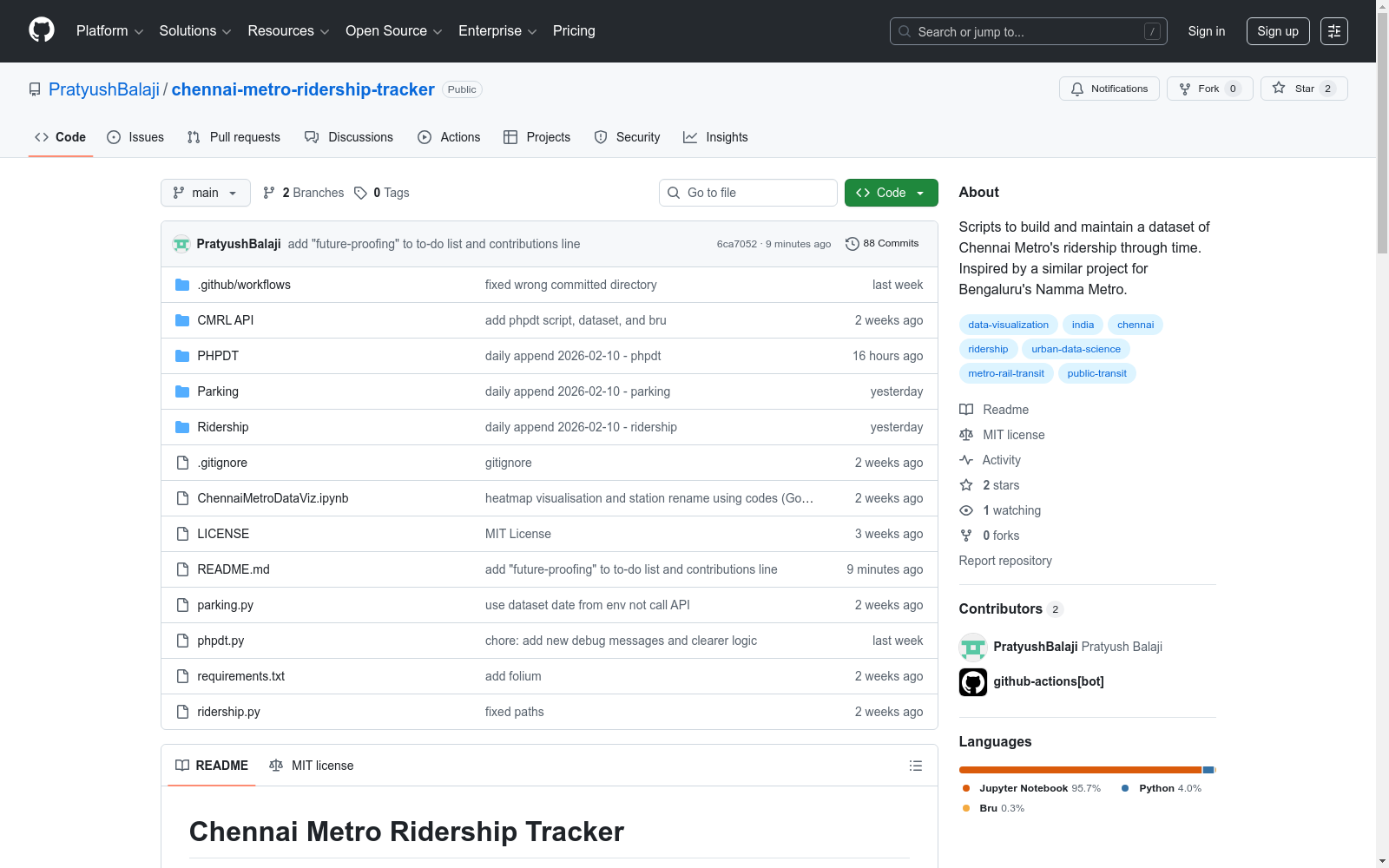Select the MIT license tab in README panel
Viewport: 1389px width, 868px height.
click(312, 766)
